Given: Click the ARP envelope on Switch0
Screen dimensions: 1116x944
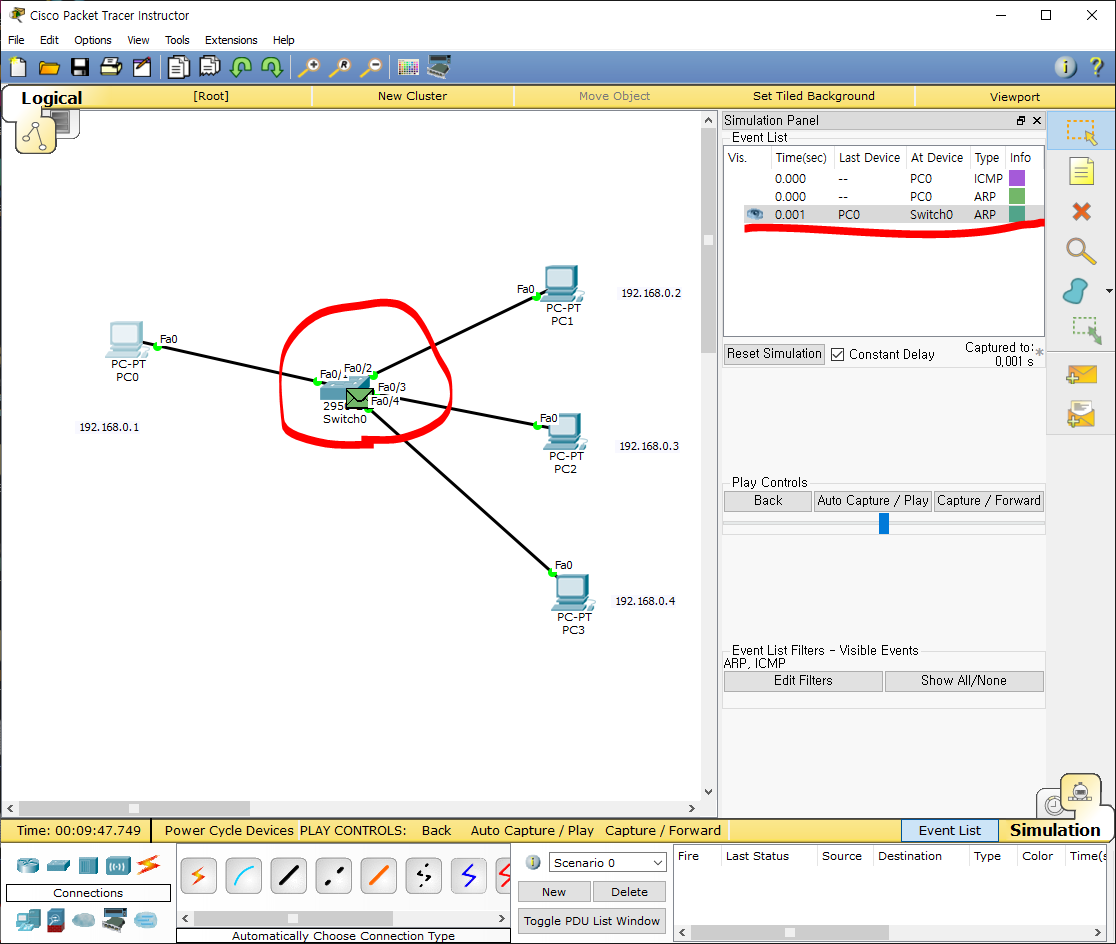Looking at the screenshot, I should tap(359, 398).
